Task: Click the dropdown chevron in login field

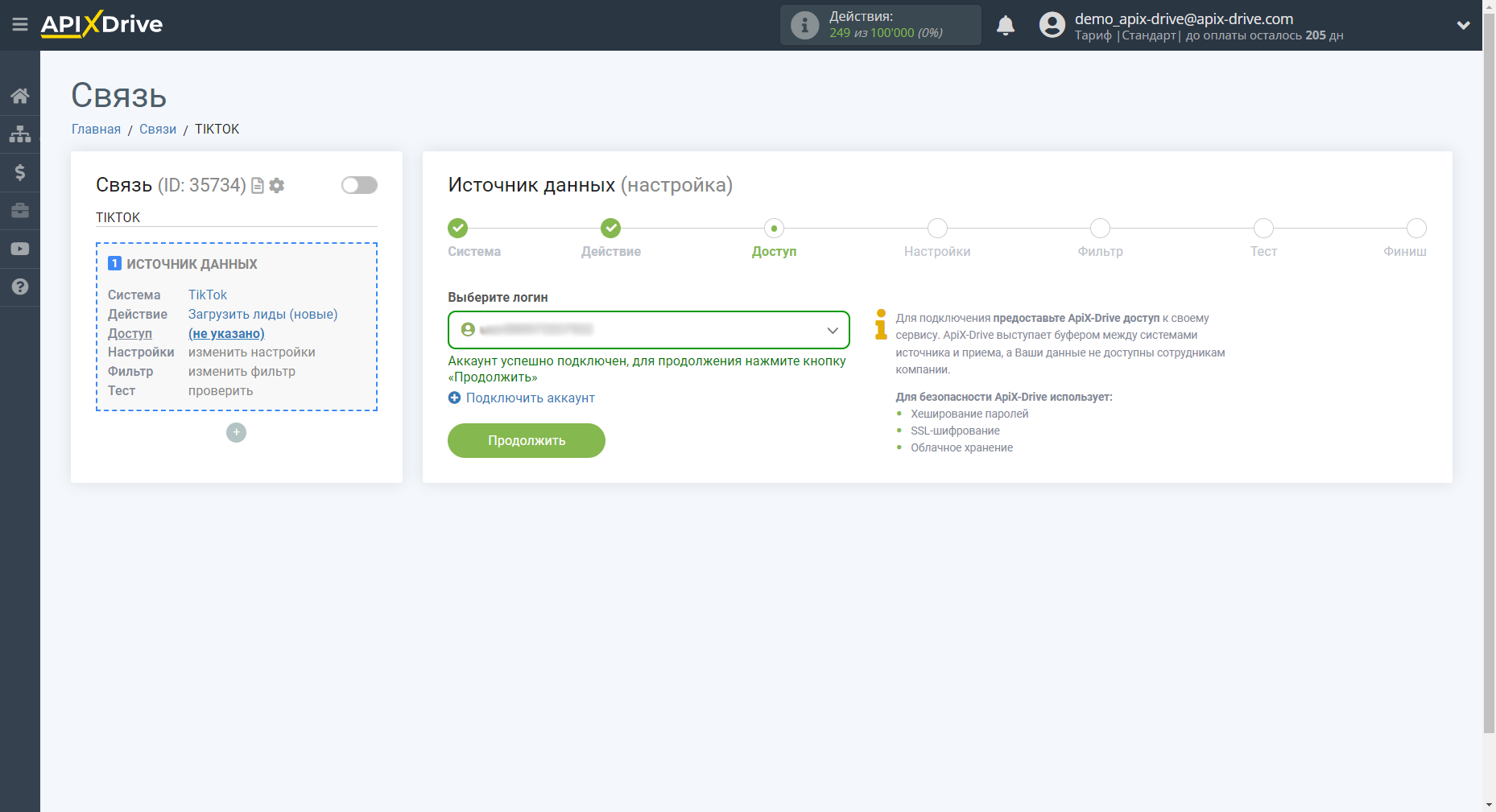Action: click(x=833, y=331)
